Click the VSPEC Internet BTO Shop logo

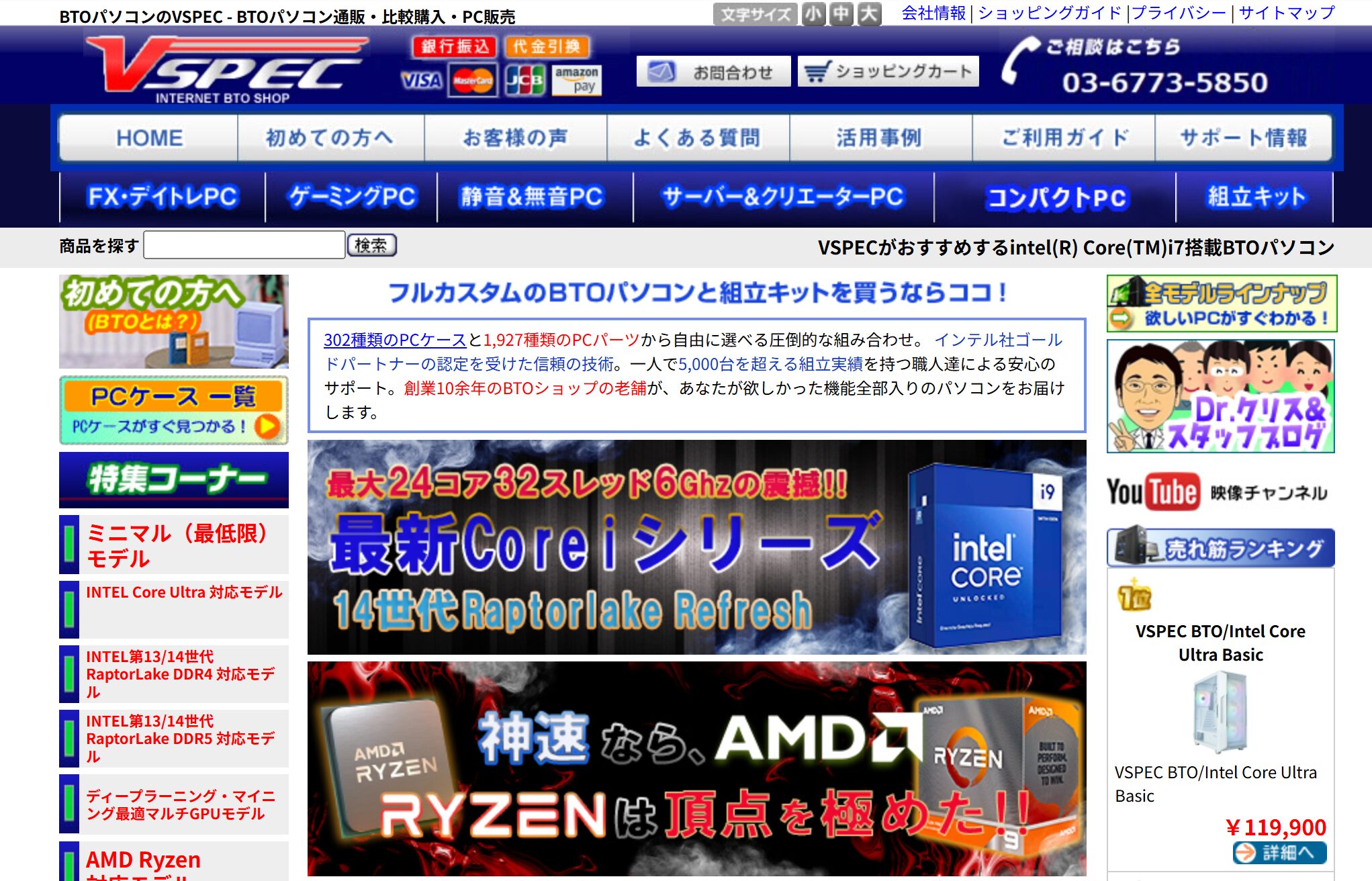pos(227,69)
